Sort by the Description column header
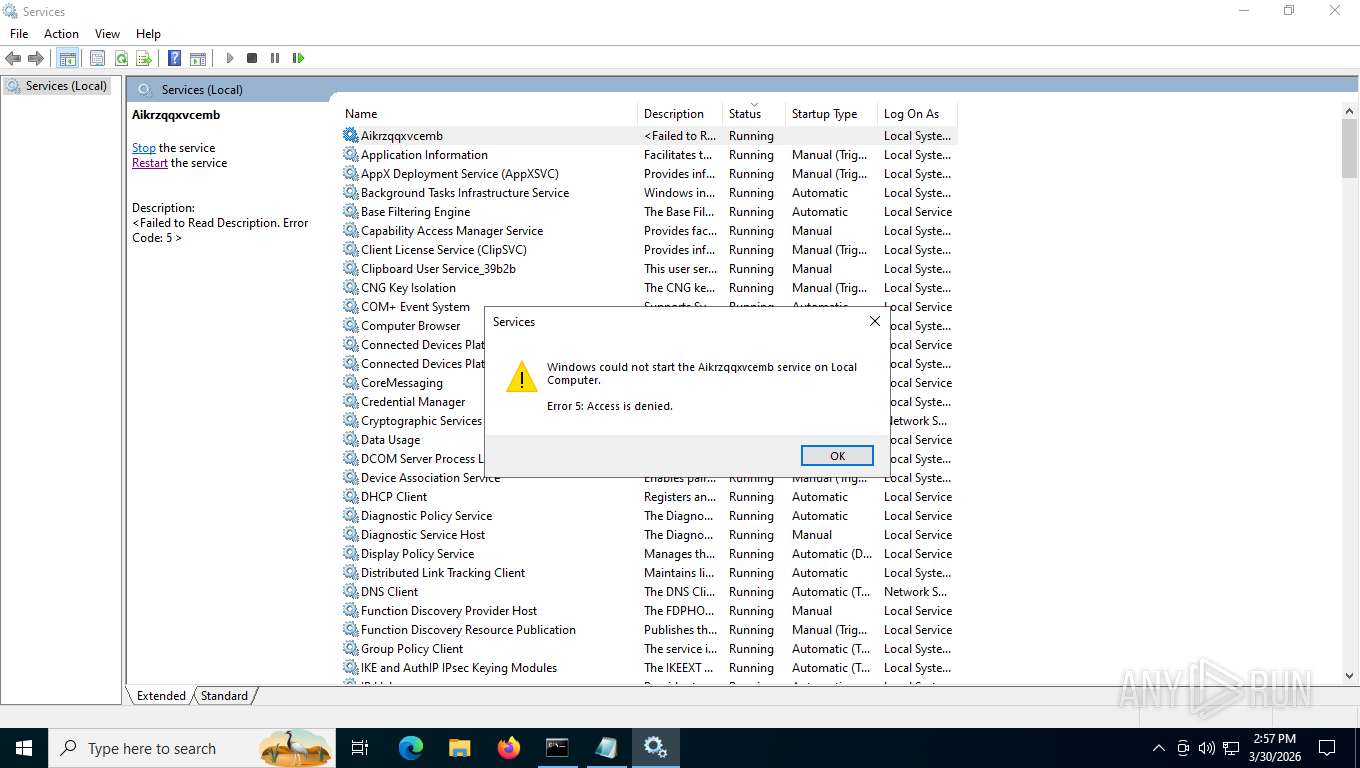The height and width of the screenshot is (768, 1360). [x=680, y=114]
